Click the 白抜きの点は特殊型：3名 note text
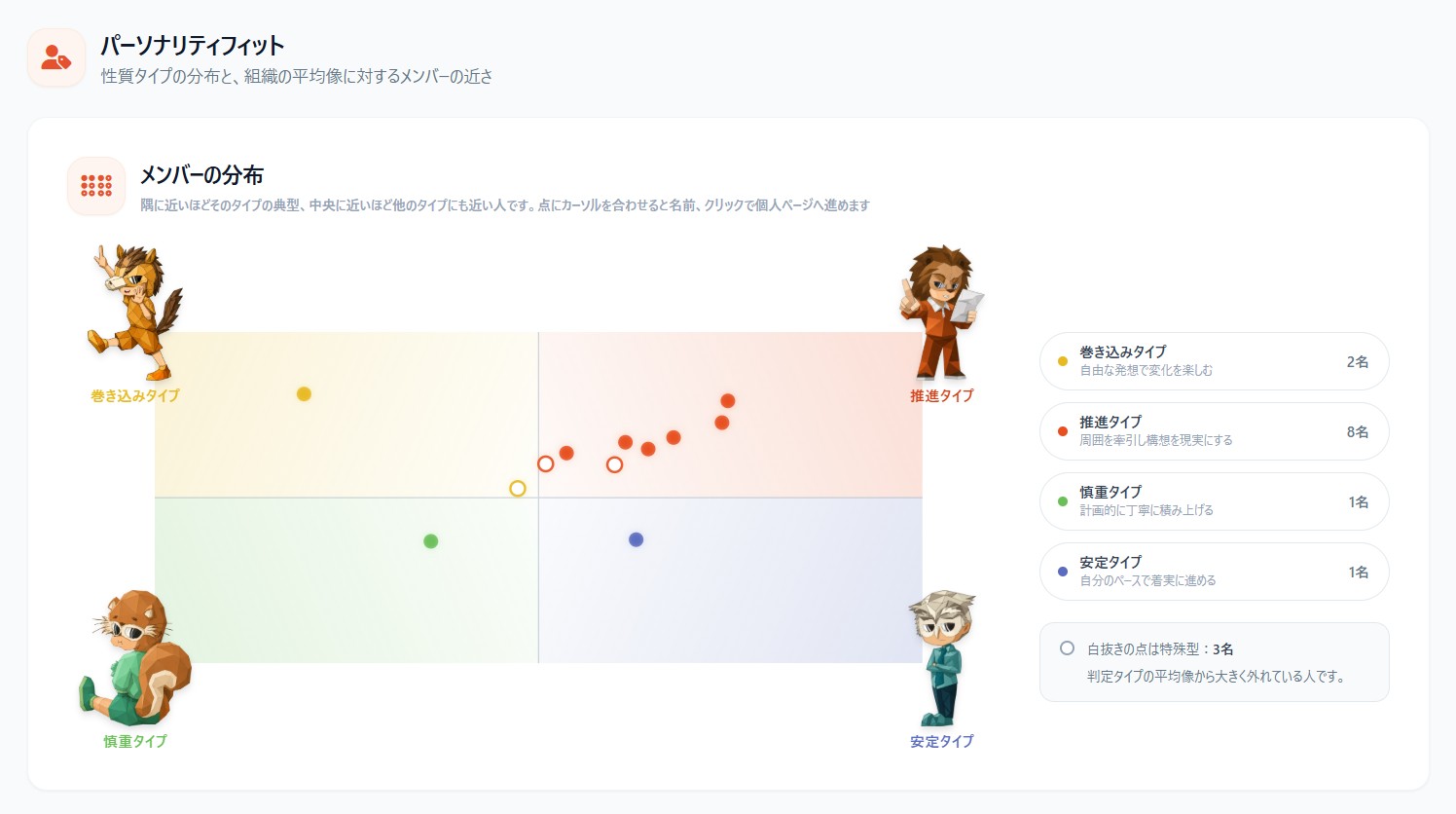Screen dimensions: 1456x814 point(1160,649)
